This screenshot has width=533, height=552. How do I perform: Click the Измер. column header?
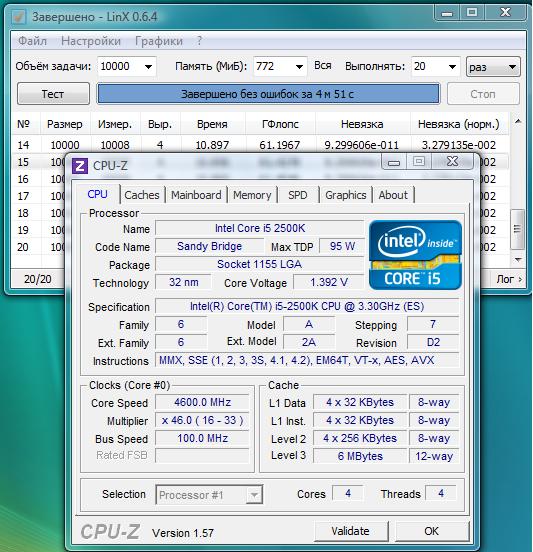click(115, 124)
